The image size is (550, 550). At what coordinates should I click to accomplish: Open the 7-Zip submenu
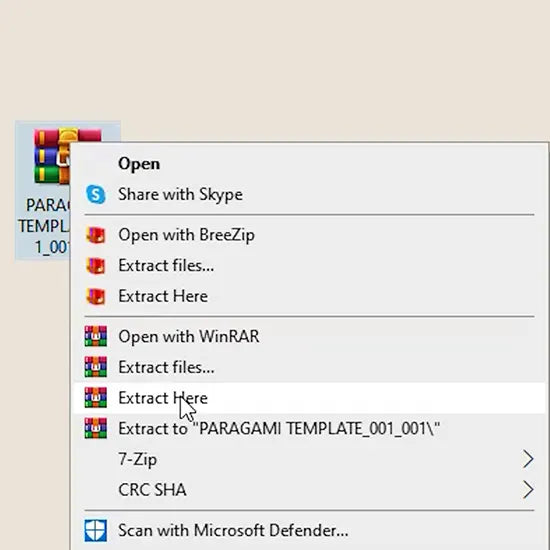(x=310, y=459)
